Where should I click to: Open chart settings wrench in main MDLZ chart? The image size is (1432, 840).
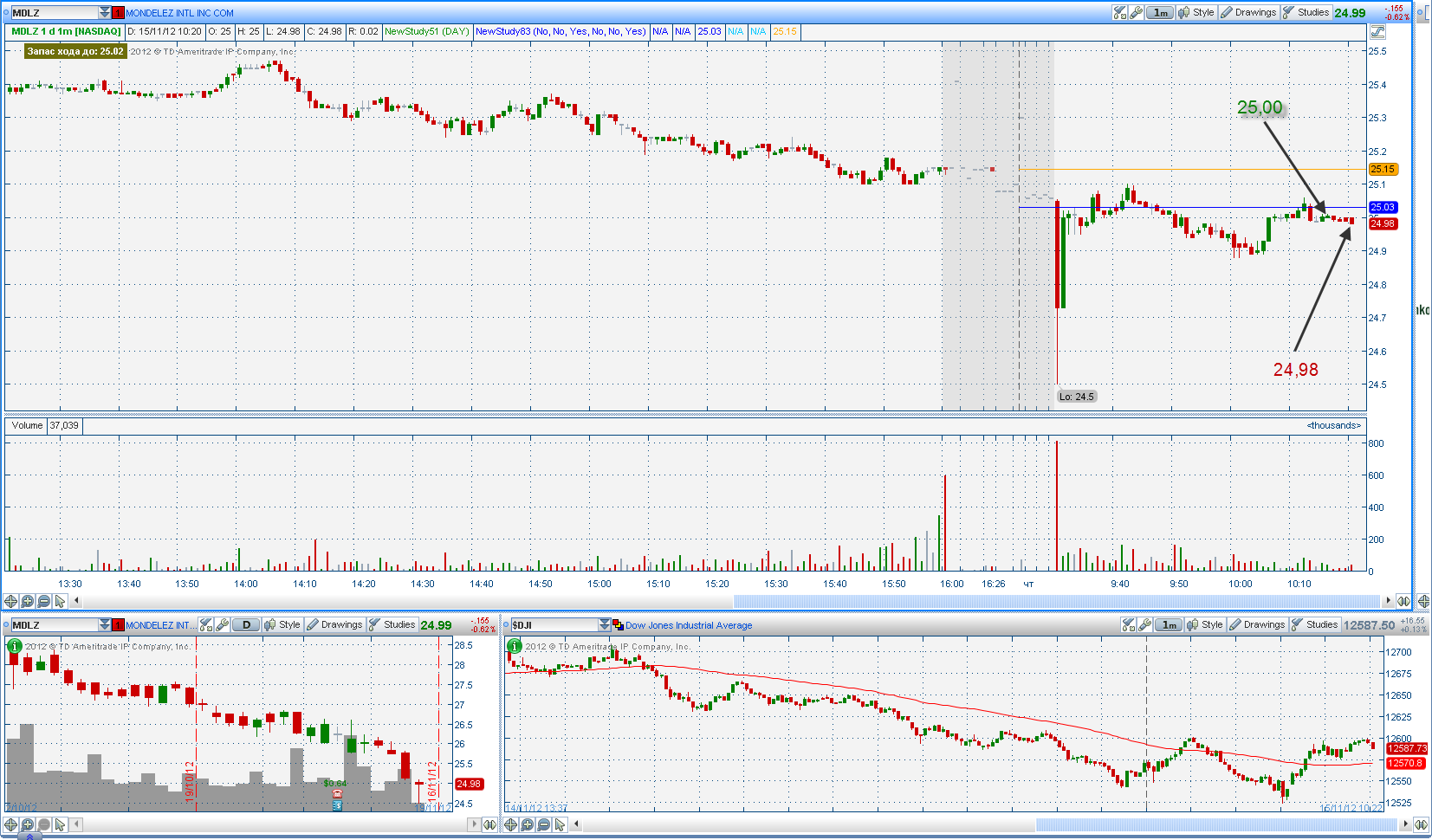1136,12
